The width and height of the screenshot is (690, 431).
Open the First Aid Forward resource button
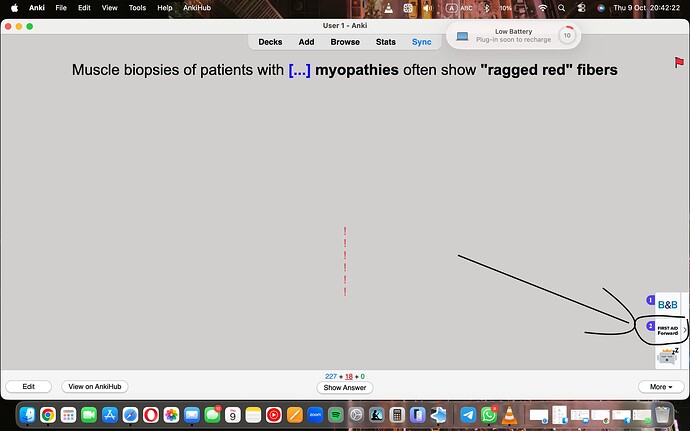[667, 330]
